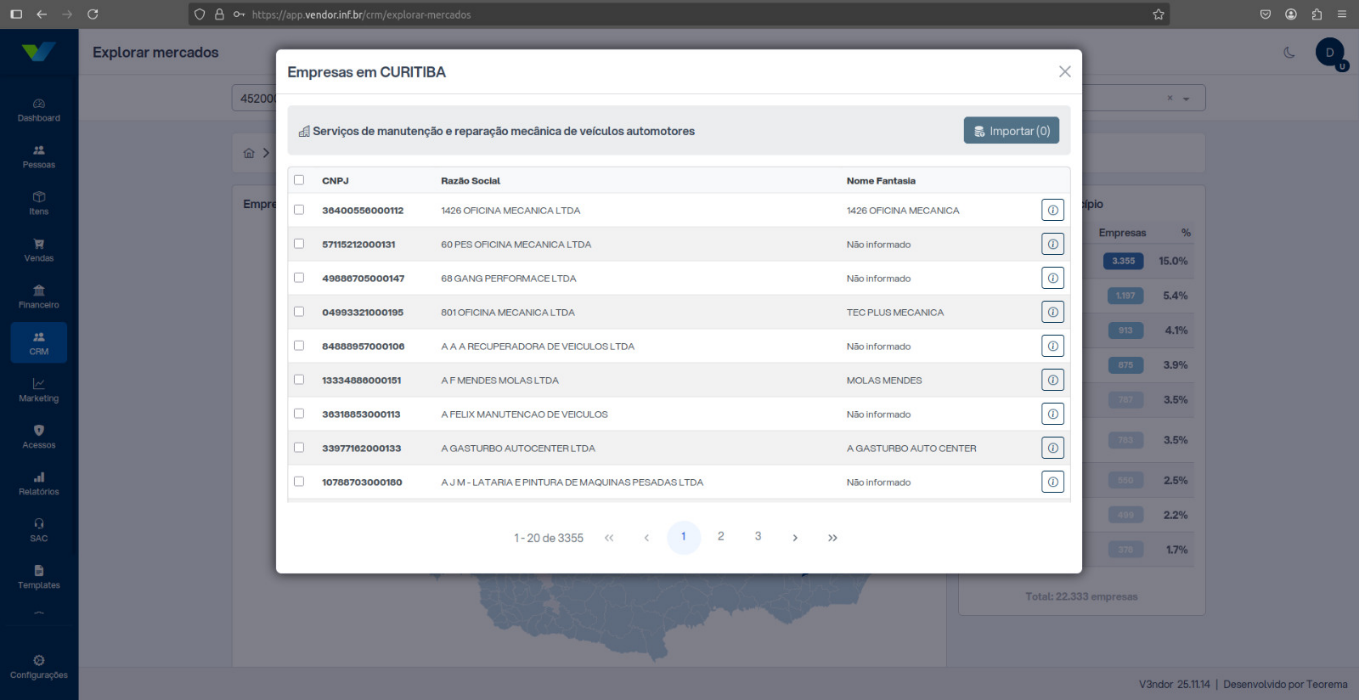Open SAC in sidebar
The height and width of the screenshot is (700, 1359).
pyautogui.click(x=39, y=530)
